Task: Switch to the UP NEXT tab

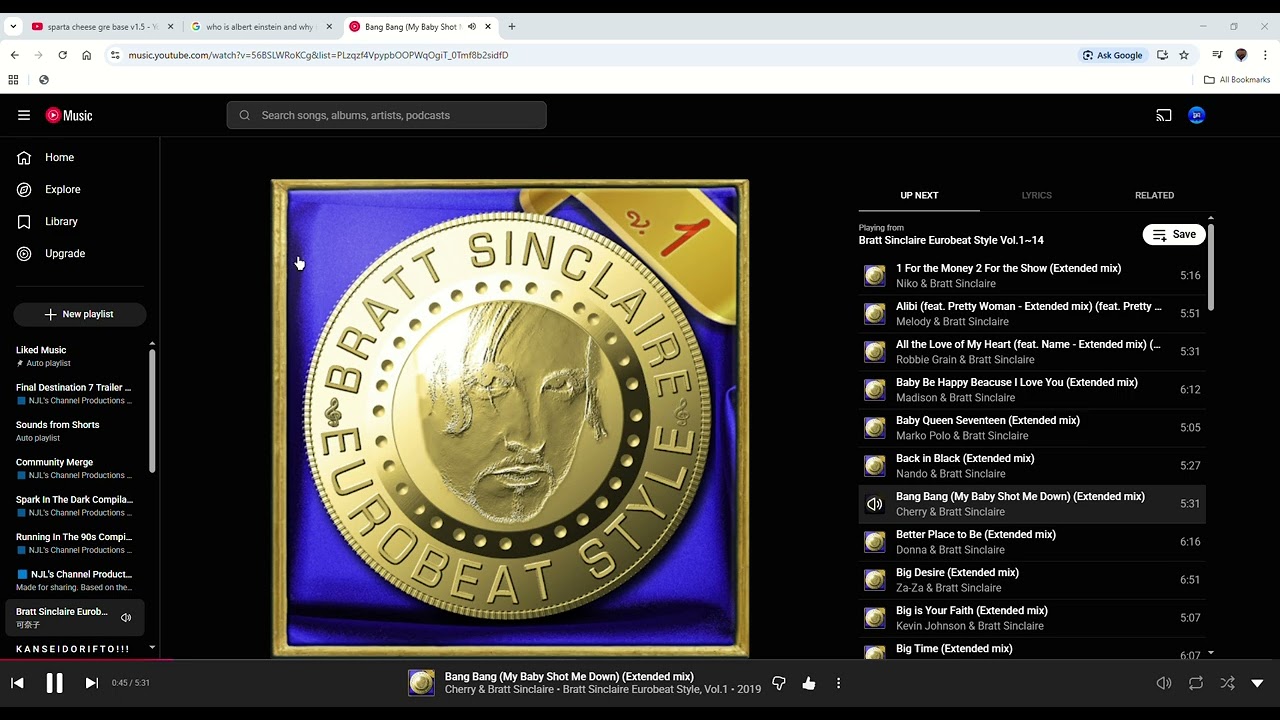Action: [x=919, y=195]
